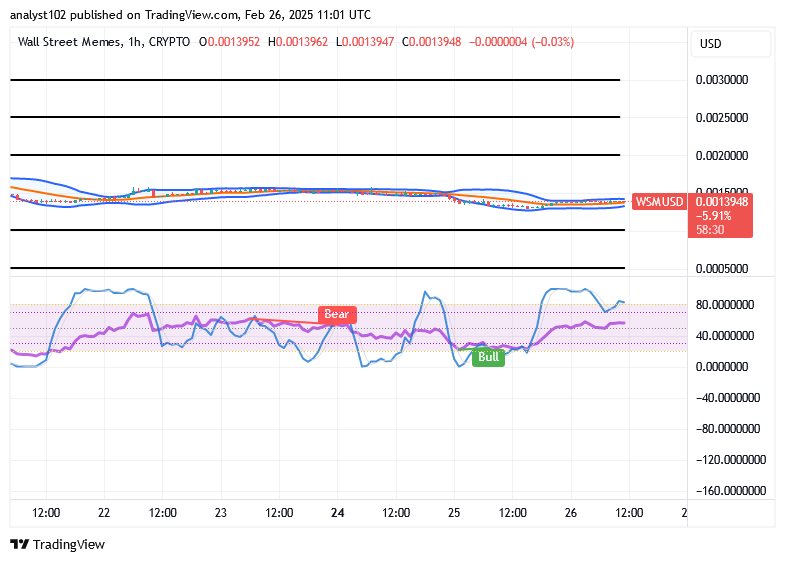Click the TradingView text link

(69, 544)
